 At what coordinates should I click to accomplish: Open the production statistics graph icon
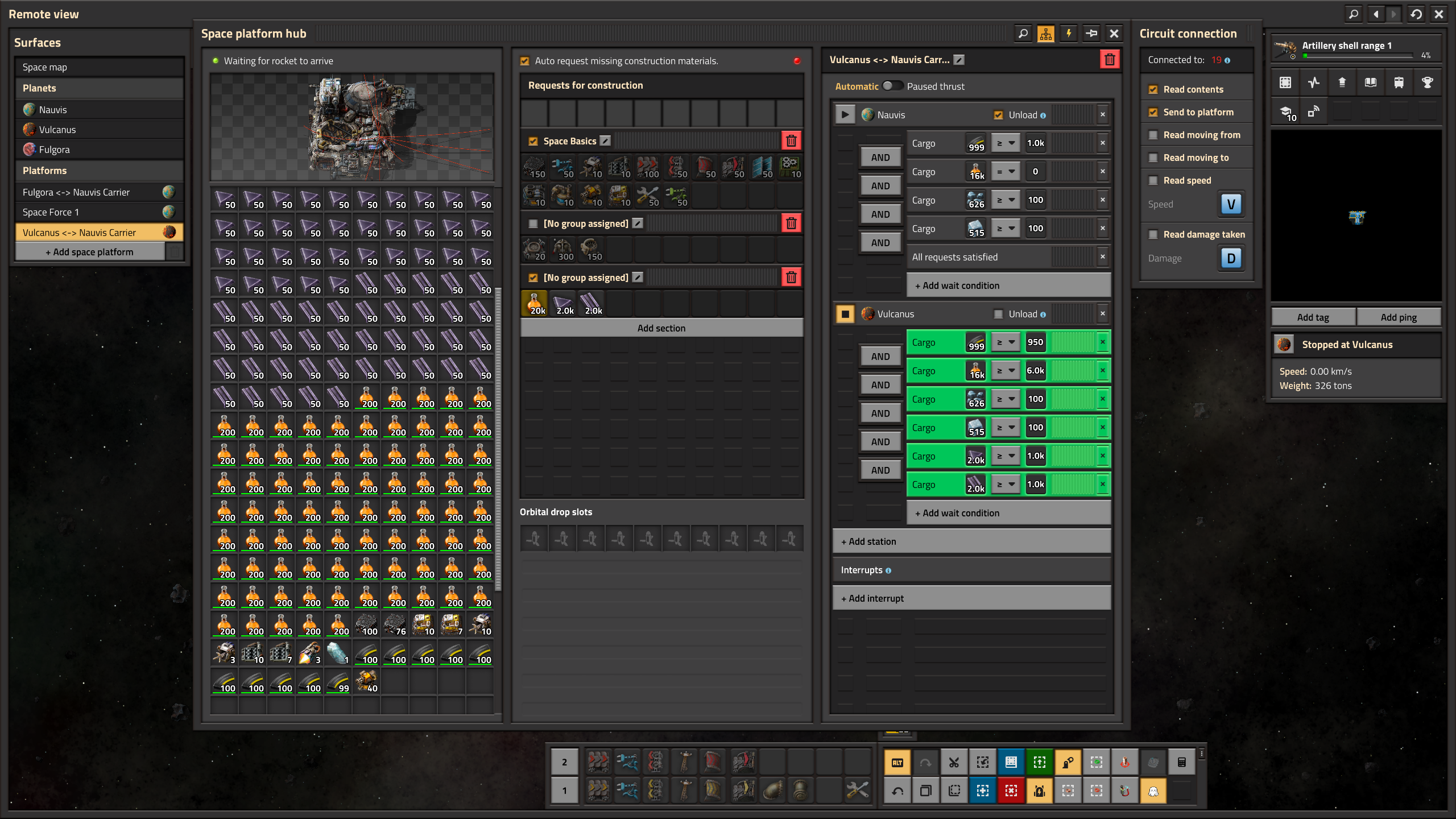click(x=1313, y=82)
